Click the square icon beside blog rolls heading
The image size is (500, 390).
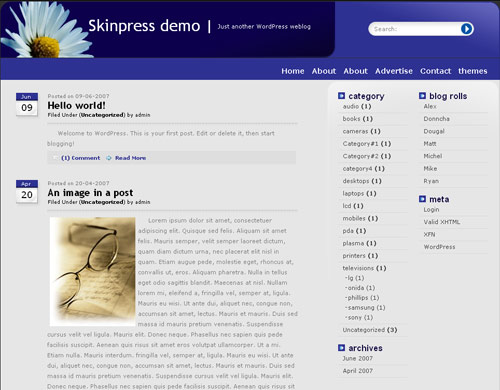[422, 96]
